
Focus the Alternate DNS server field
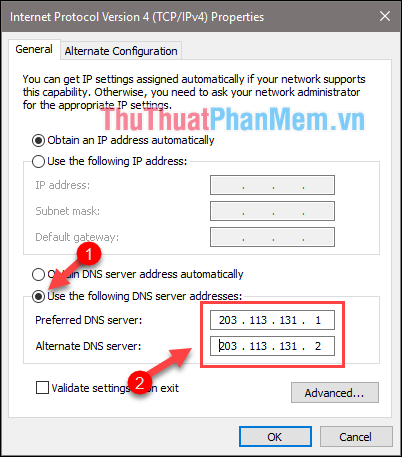(272, 346)
